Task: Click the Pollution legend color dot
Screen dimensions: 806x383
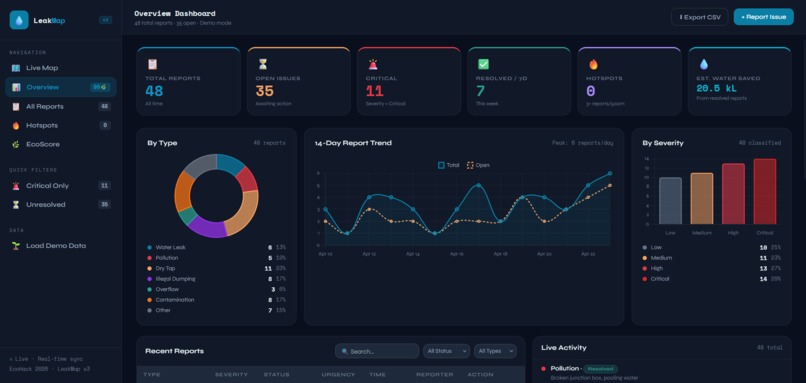Action: pyautogui.click(x=150, y=258)
